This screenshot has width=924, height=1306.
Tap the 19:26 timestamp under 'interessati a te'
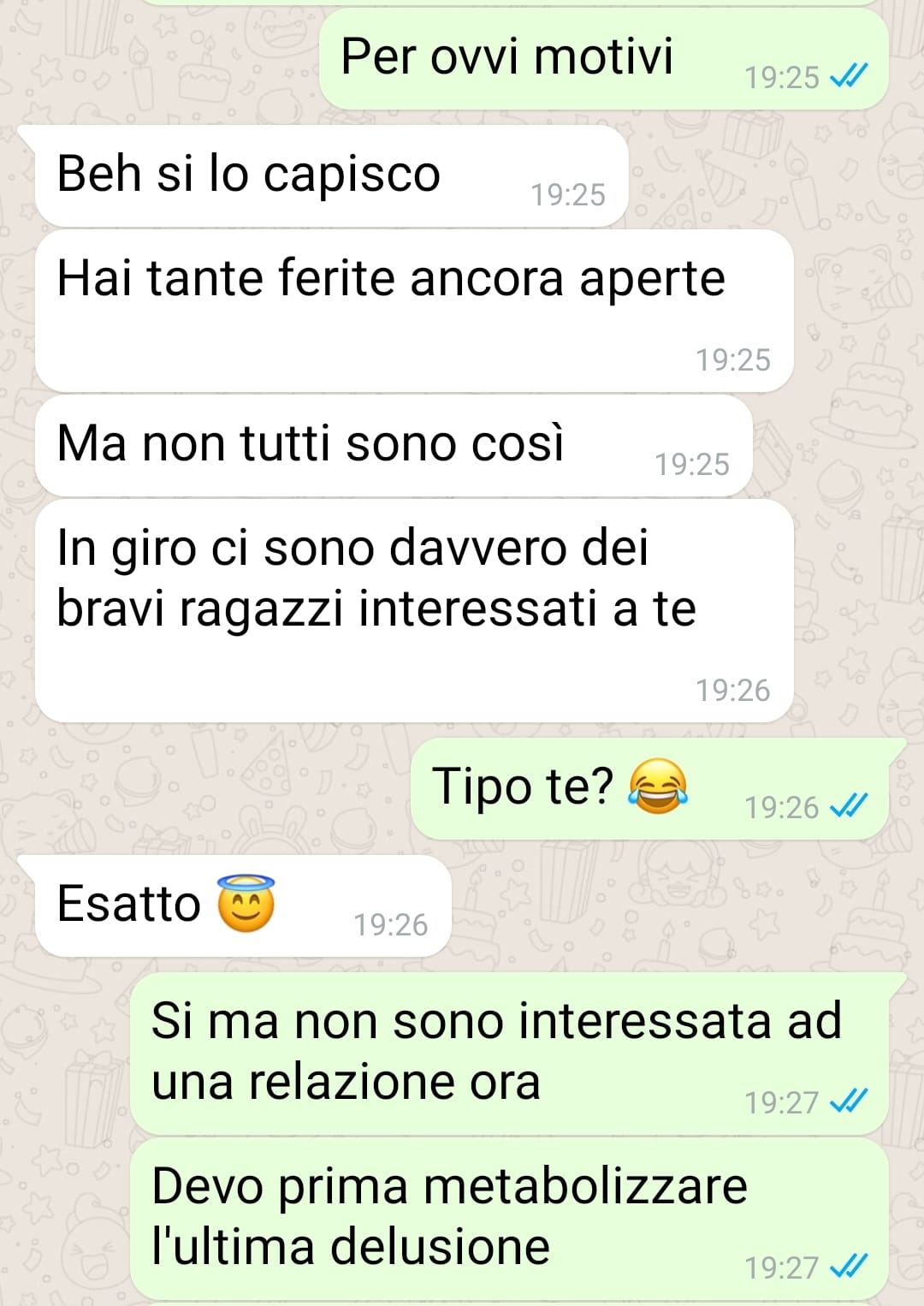click(733, 690)
